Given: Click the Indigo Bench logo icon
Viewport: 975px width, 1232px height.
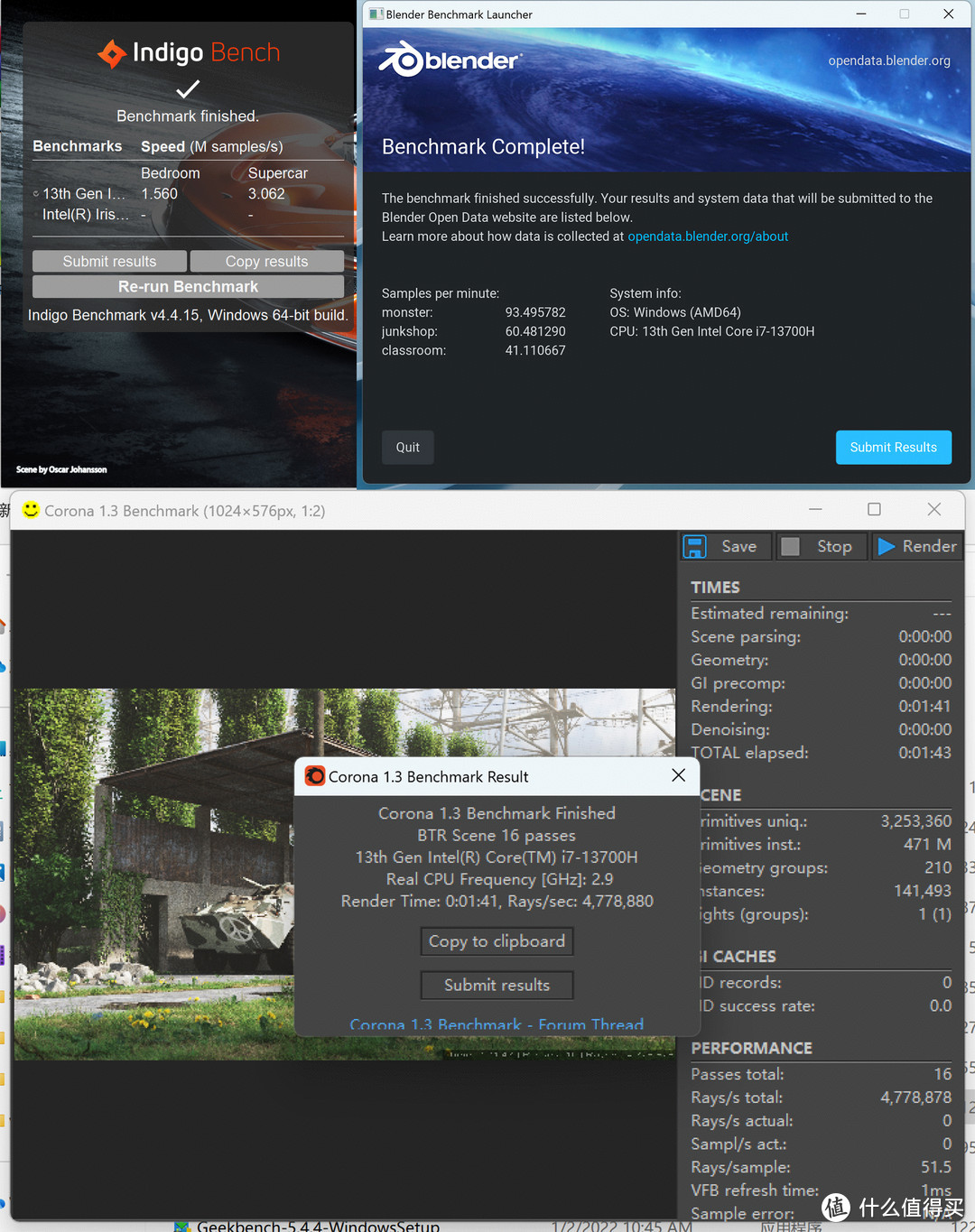Looking at the screenshot, I should tap(112, 53).
